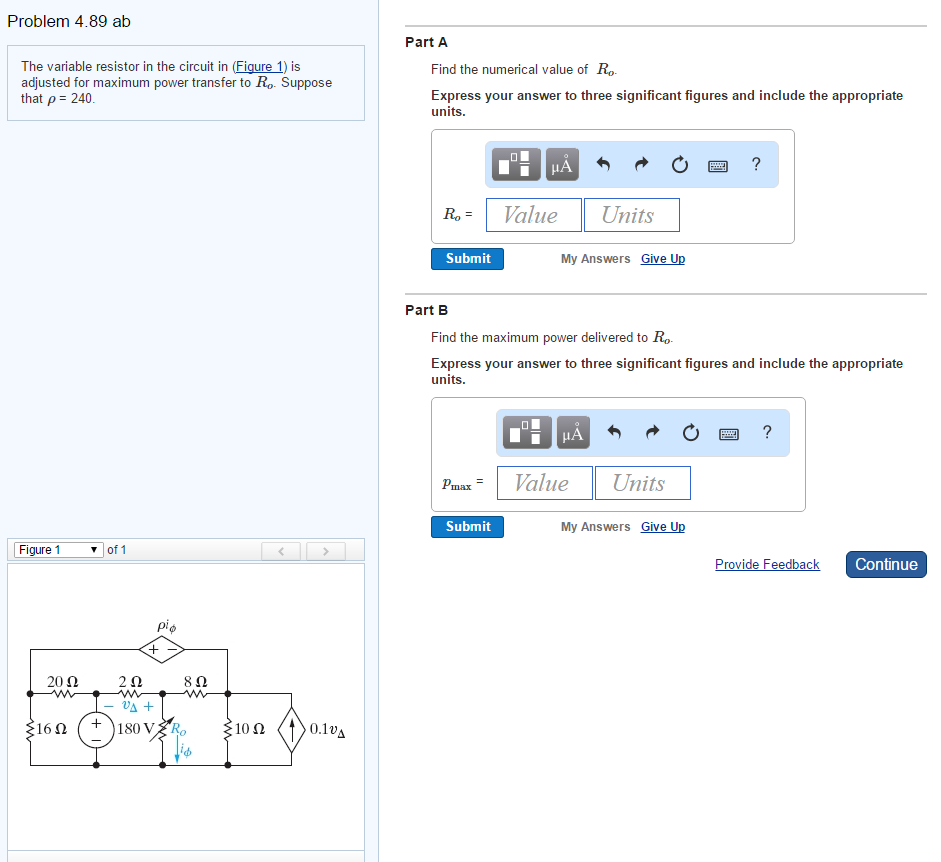Undo the last entry in Part A
This screenshot has height=862, width=941.
(x=603, y=164)
